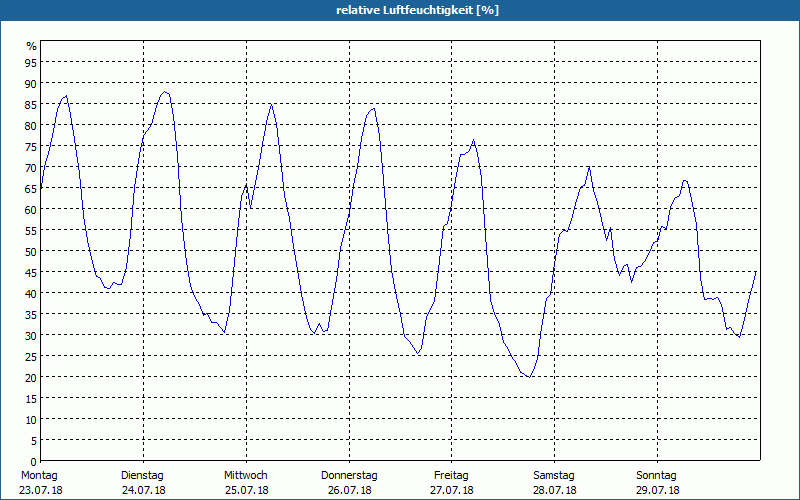Select the "Sonntag" day label
The image size is (800, 500).
click(x=656, y=475)
